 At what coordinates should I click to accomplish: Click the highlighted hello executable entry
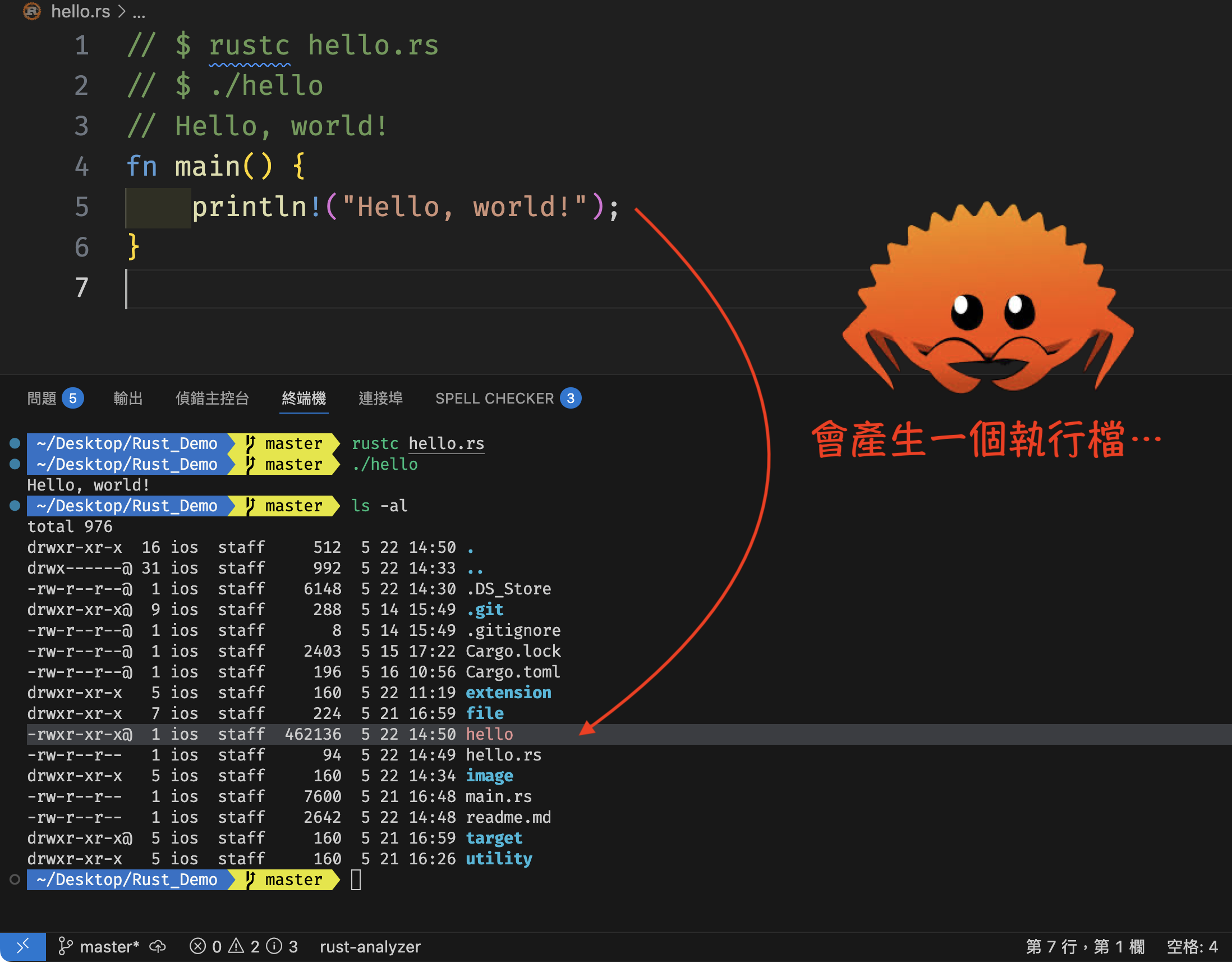[490, 734]
